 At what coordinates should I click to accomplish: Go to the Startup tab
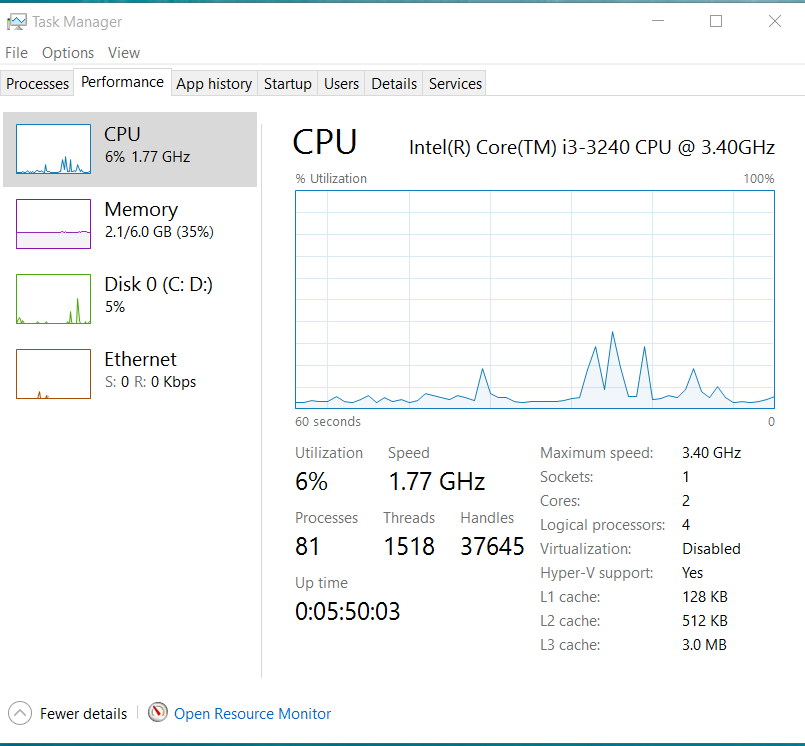(x=288, y=84)
